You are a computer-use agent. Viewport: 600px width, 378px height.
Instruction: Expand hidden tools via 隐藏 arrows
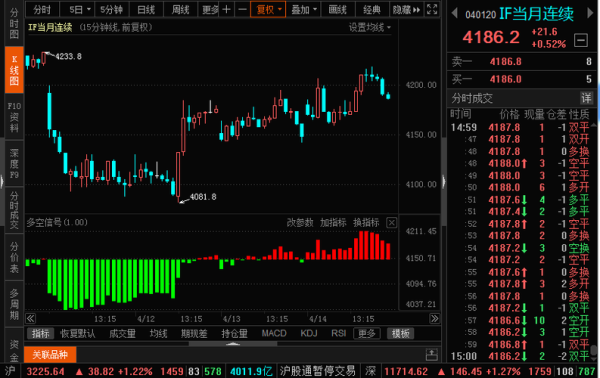[x=406, y=10]
